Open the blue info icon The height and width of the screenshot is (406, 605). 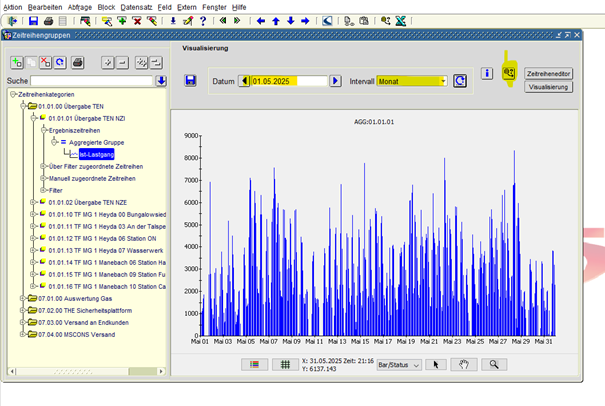click(487, 73)
